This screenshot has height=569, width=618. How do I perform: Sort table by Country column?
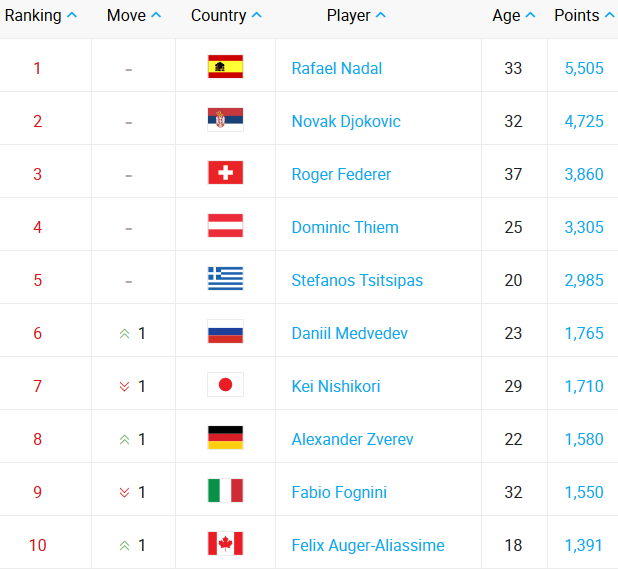pos(226,16)
